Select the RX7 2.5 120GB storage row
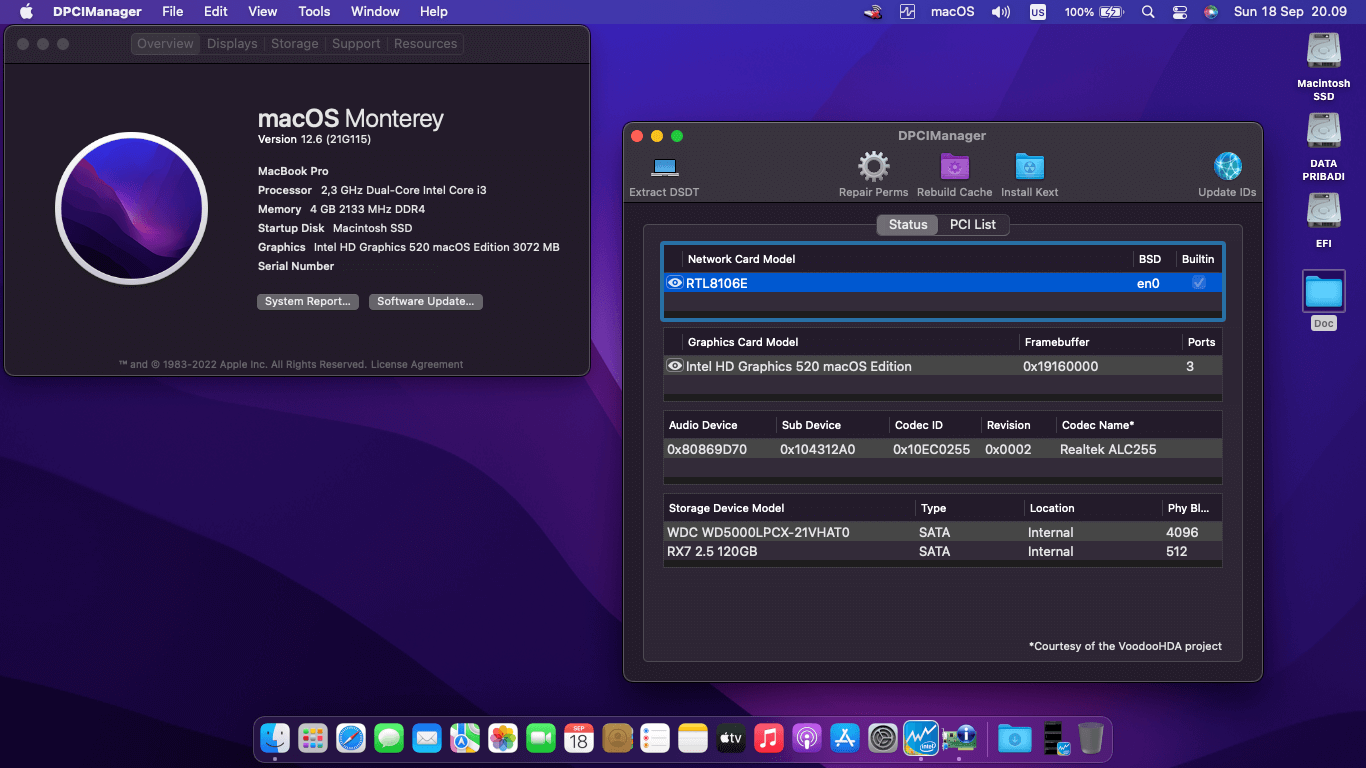 943,551
